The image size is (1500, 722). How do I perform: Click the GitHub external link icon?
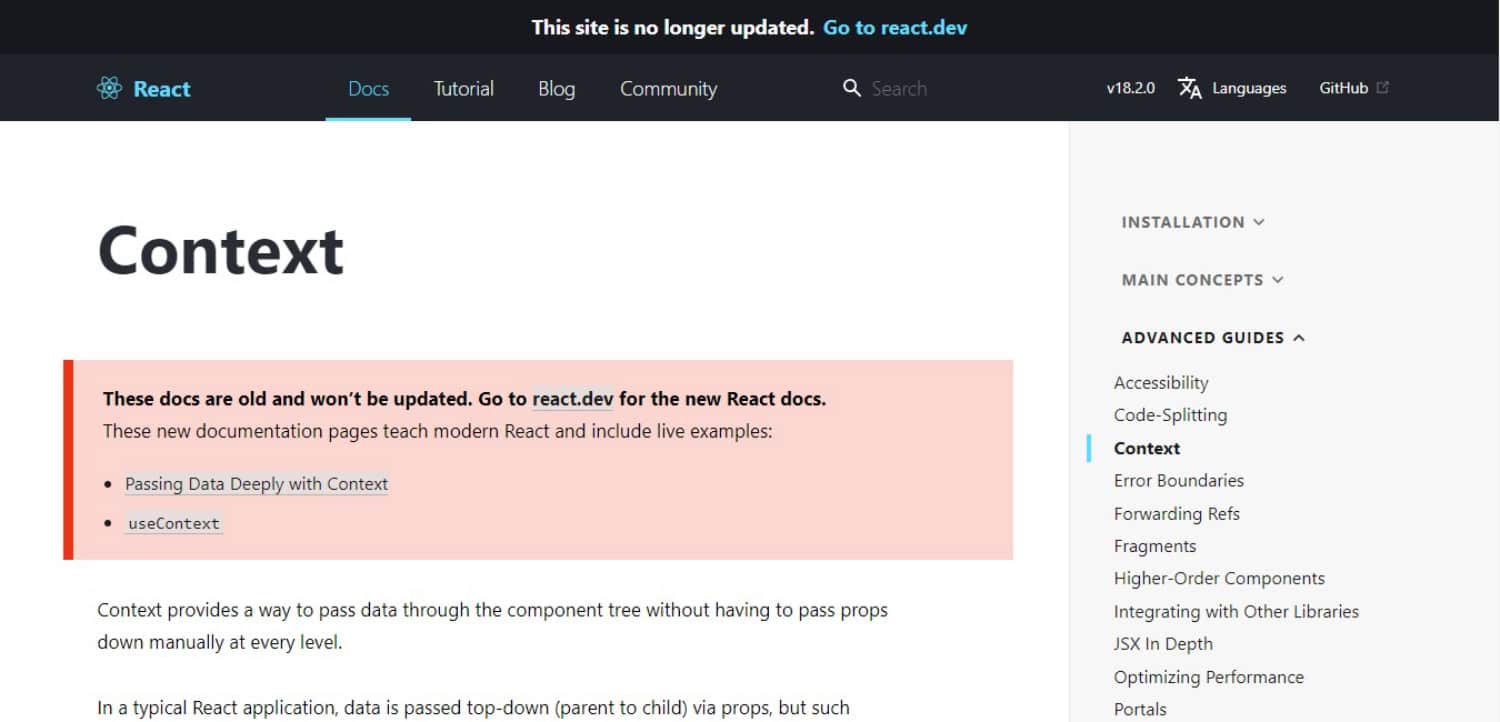click(1383, 87)
